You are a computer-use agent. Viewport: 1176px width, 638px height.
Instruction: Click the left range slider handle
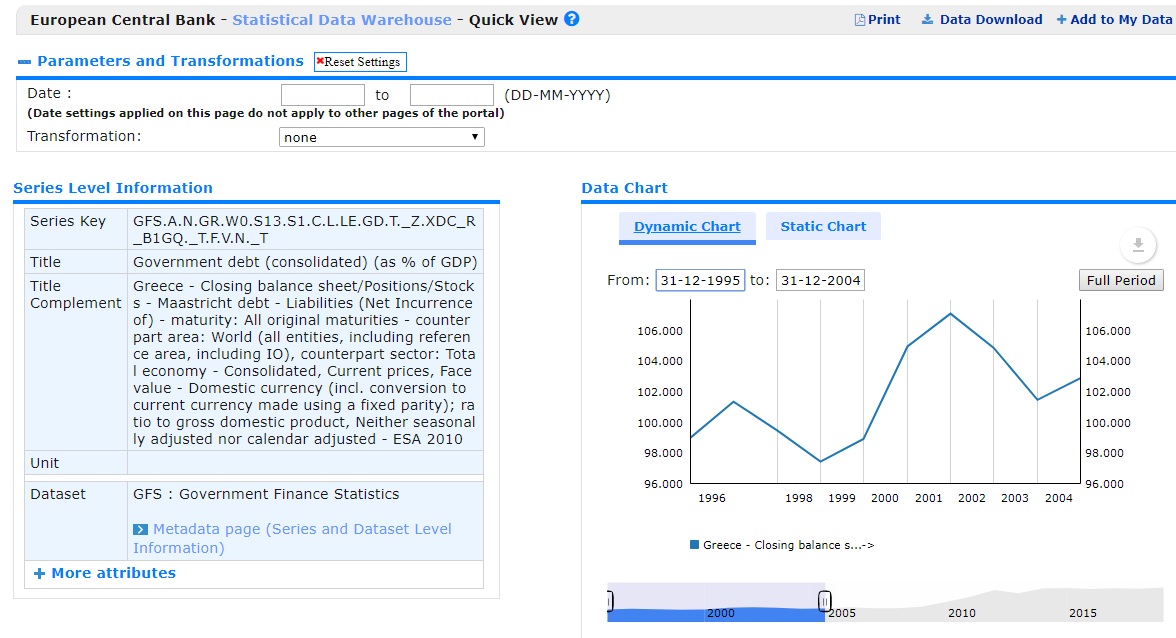coord(610,601)
